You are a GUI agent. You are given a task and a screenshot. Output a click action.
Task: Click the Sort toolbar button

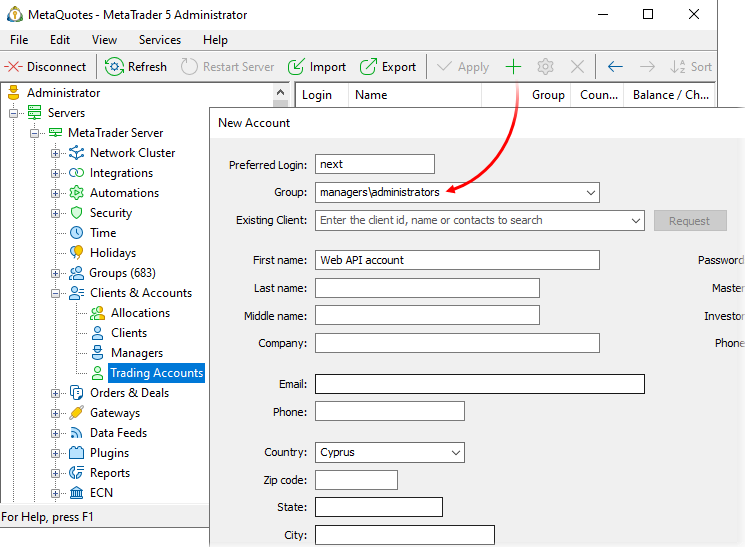coord(690,67)
